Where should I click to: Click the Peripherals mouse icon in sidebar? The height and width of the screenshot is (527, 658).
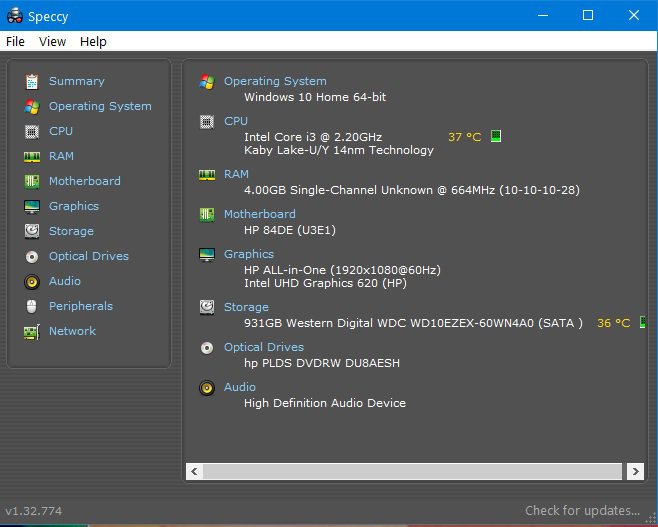click(31, 306)
